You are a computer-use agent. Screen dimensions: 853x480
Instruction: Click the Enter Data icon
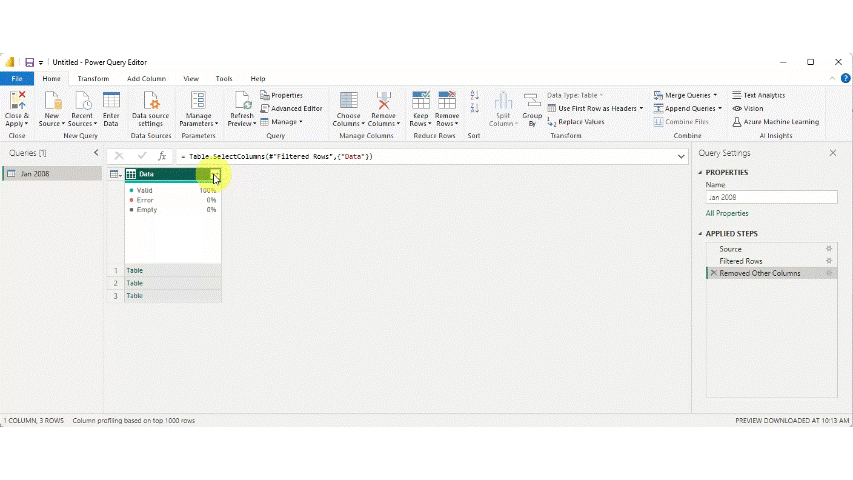click(x=111, y=108)
